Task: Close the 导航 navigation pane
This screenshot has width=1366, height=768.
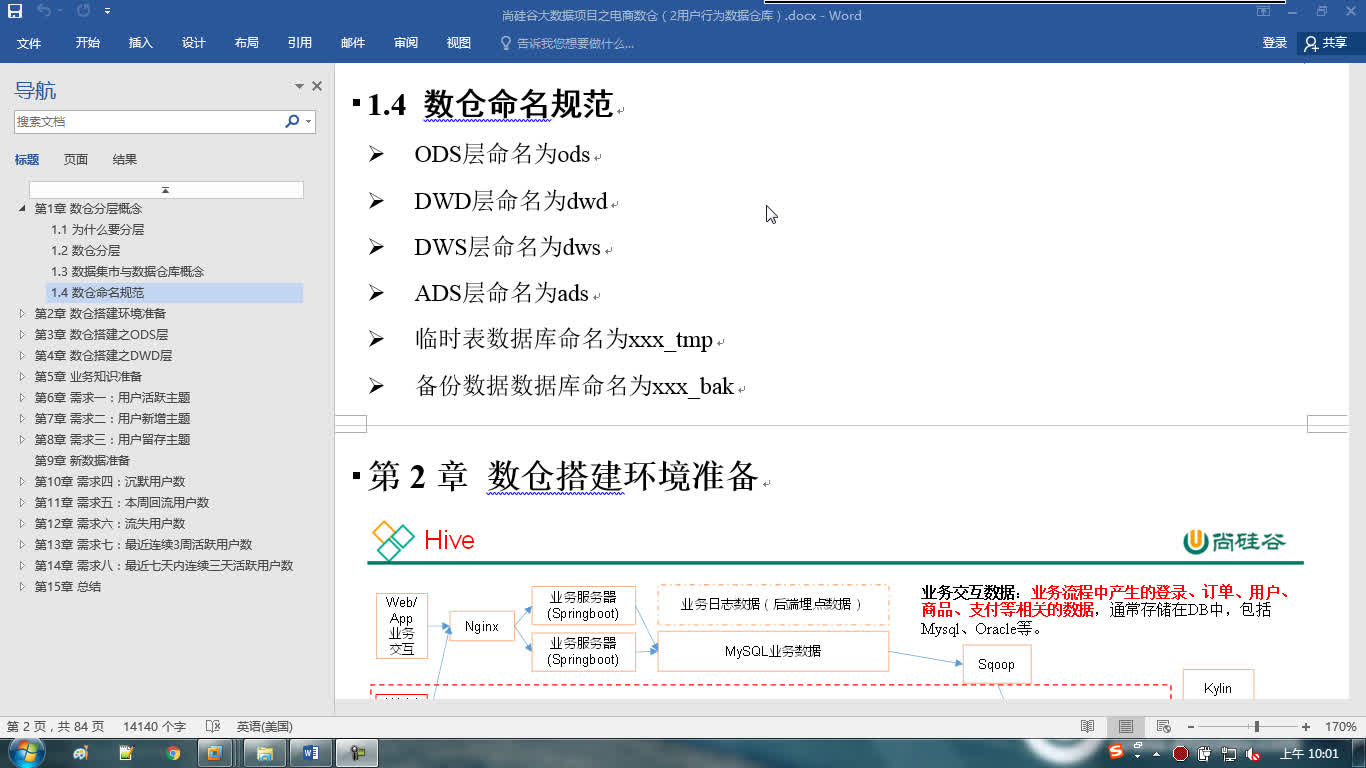Action: click(x=317, y=86)
